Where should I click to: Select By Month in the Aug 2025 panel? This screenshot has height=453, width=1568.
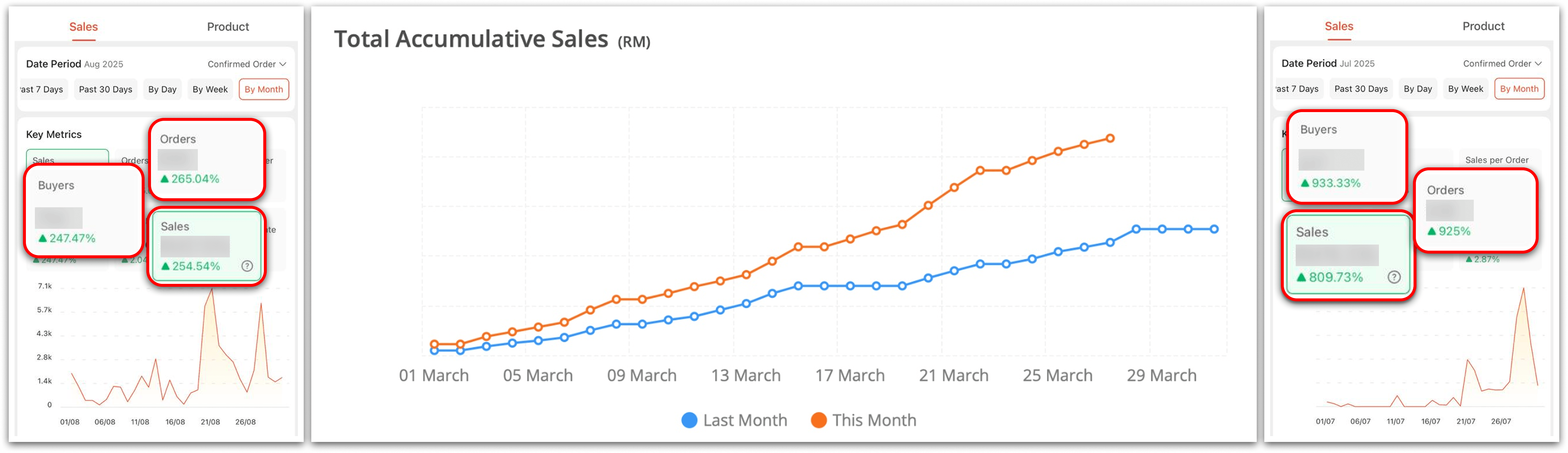coord(264,89)
